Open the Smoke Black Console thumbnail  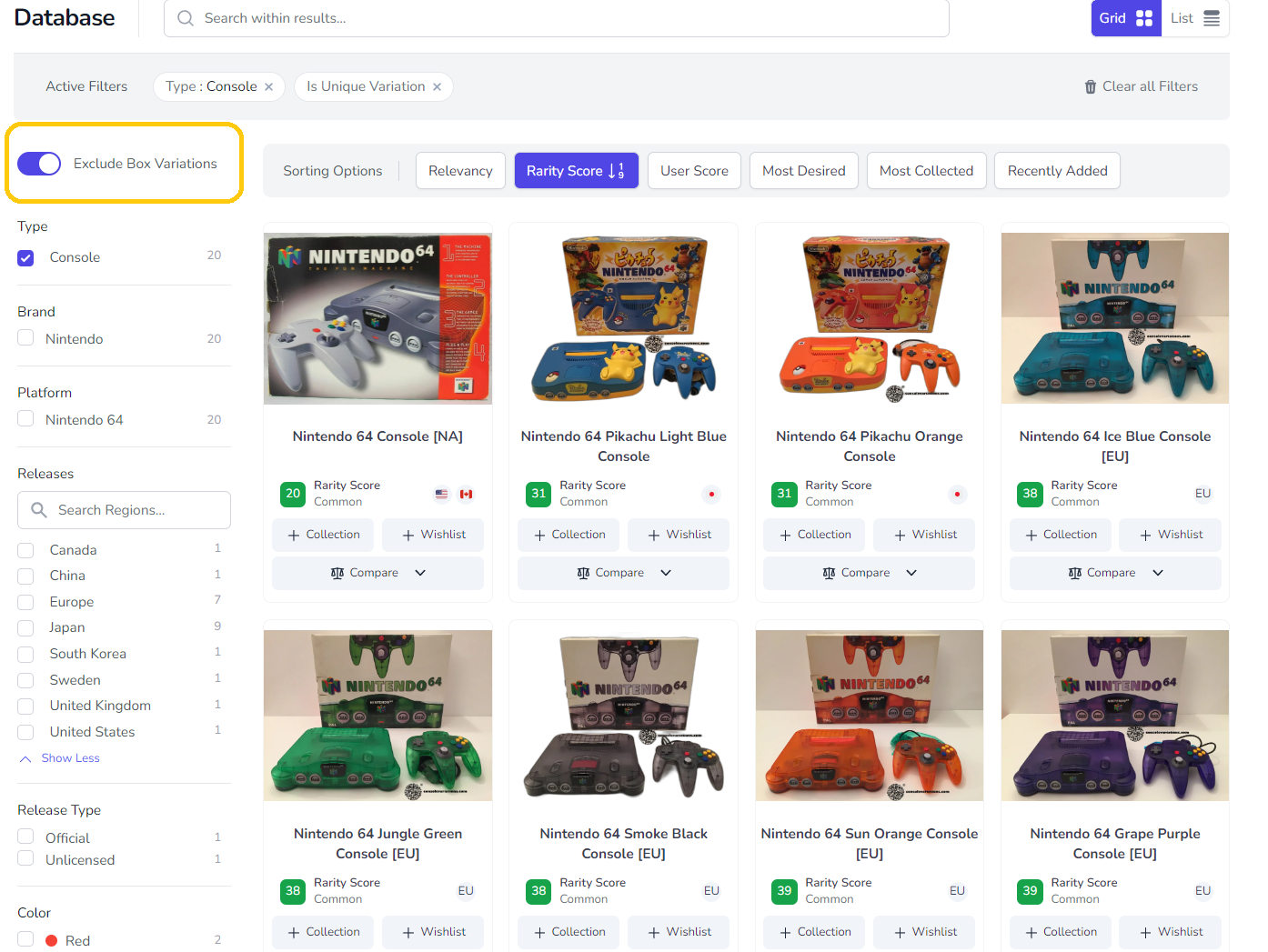623,716
